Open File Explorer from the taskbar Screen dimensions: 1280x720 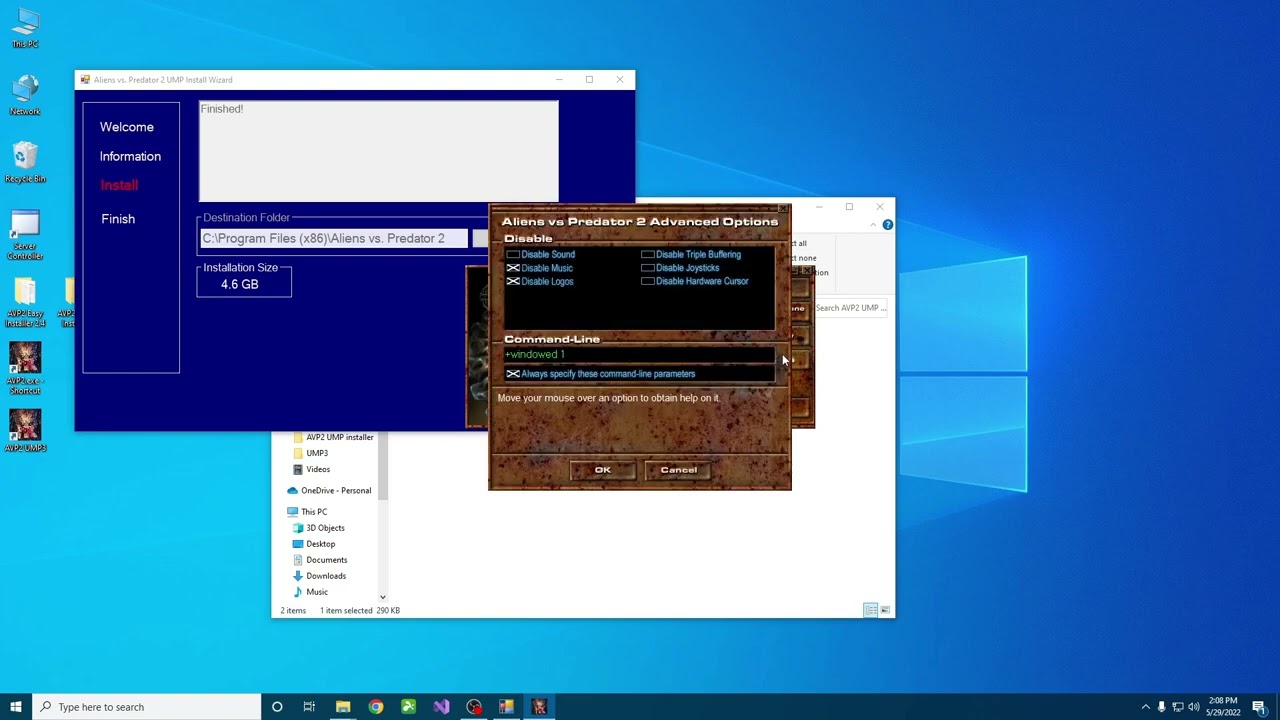point(343,707)
